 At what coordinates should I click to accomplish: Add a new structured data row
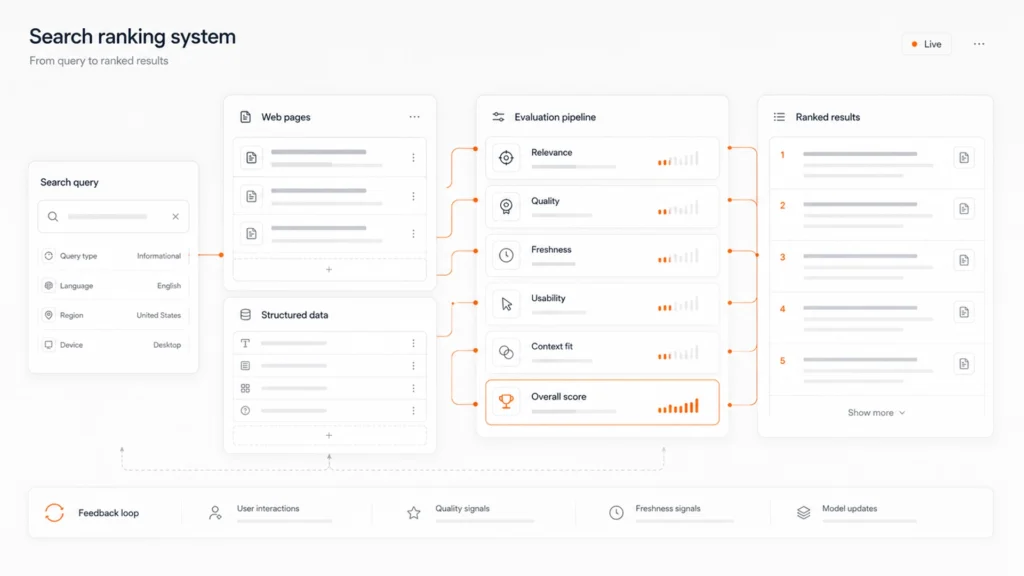329,435
